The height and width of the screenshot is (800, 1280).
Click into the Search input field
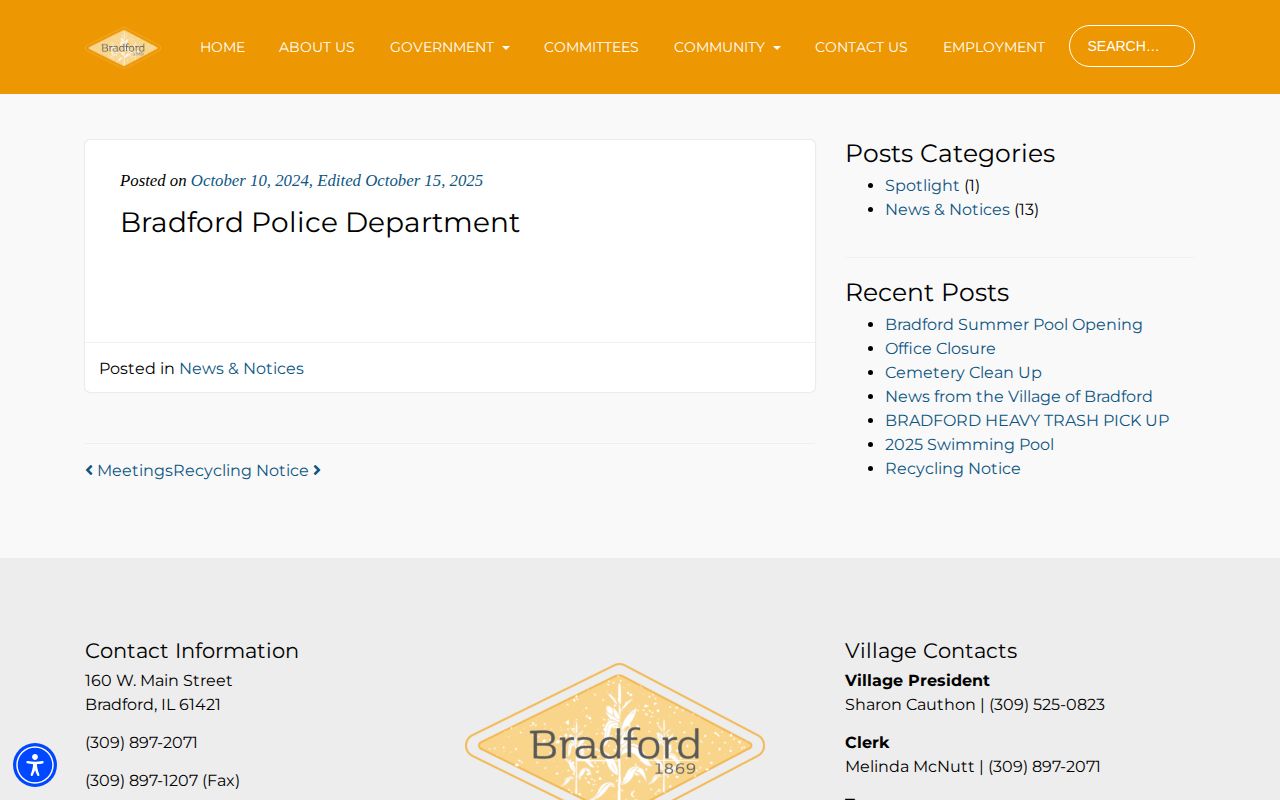[x=1132, y=46]
